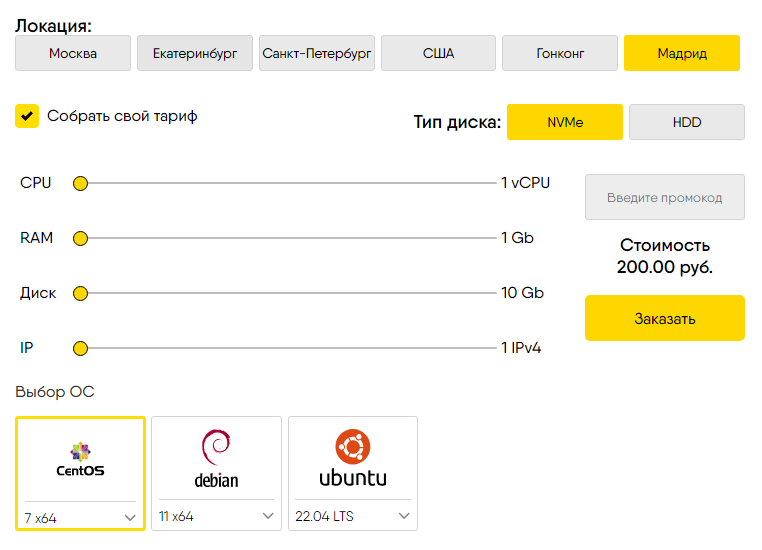The width and height of the screenshot is (762, 550).
Task: Toggle the 'Собрать свой тариф' checkbox
Action: [27, 116]
